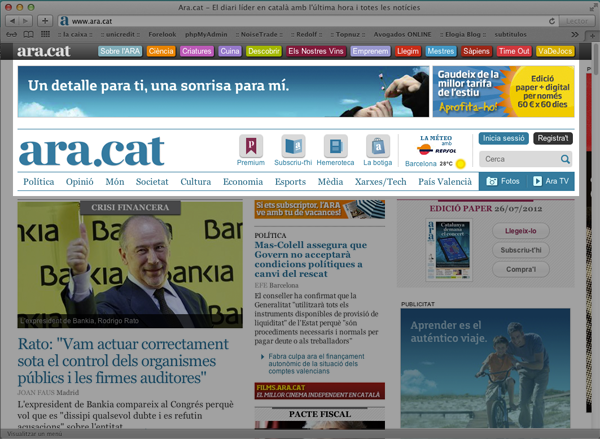This screenshot has width=600, height=439.
Task: Open Fotos camera gallery button
Action: pos(502,182)
